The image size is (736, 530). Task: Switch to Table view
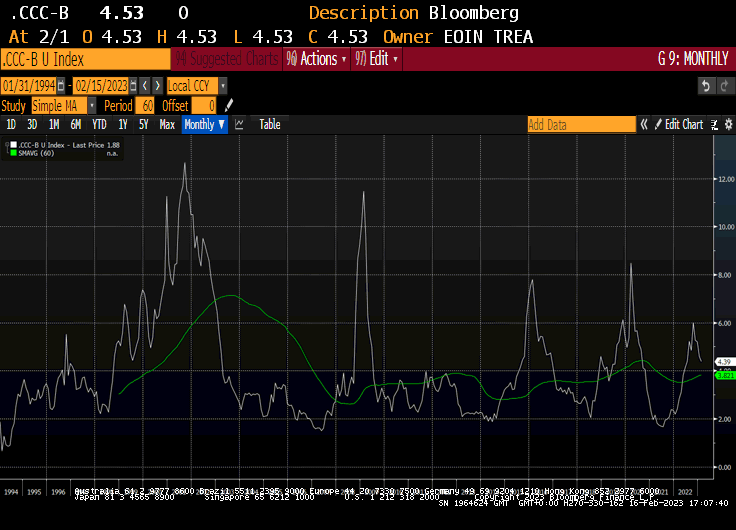tap(270, 125)
